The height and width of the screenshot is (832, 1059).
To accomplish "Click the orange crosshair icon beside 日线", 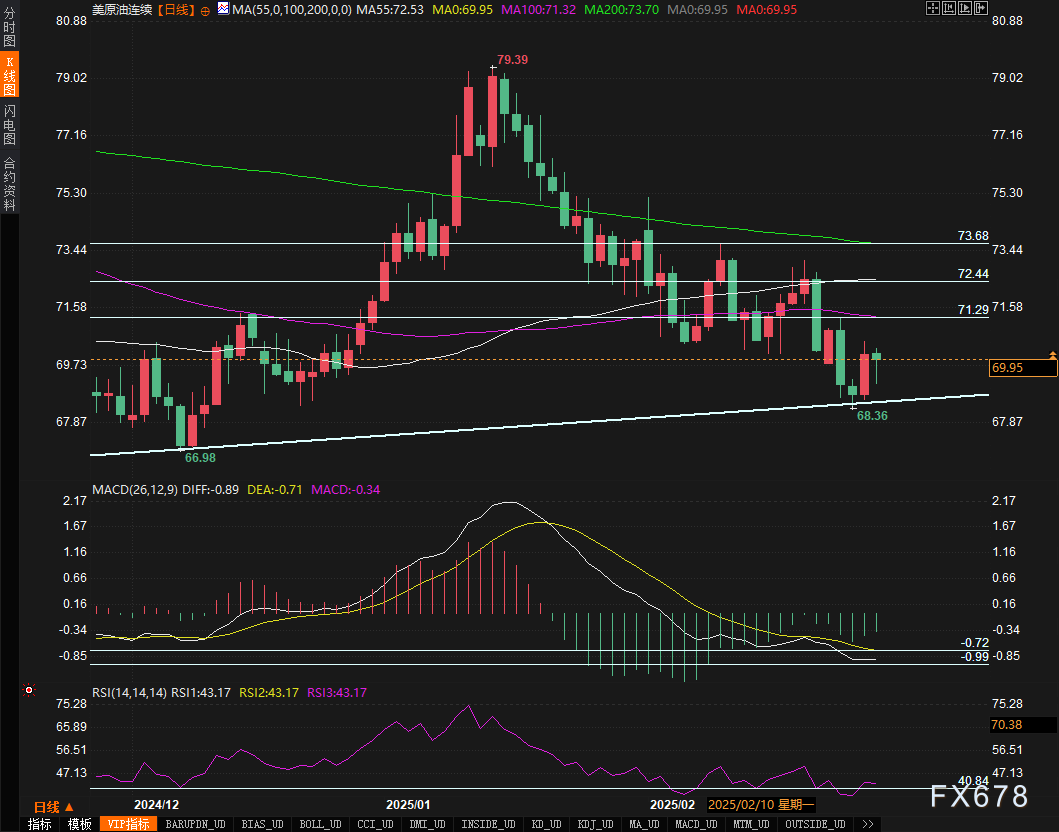I will coord(205,9).
